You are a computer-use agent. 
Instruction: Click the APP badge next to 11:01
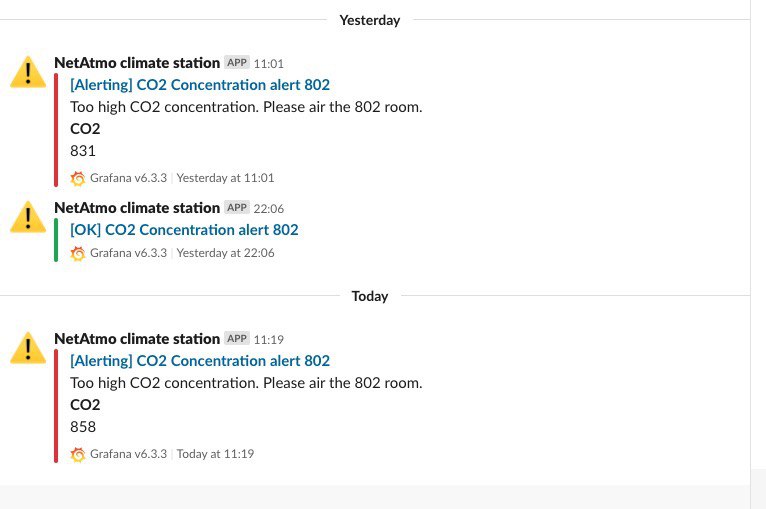(237, 63)
